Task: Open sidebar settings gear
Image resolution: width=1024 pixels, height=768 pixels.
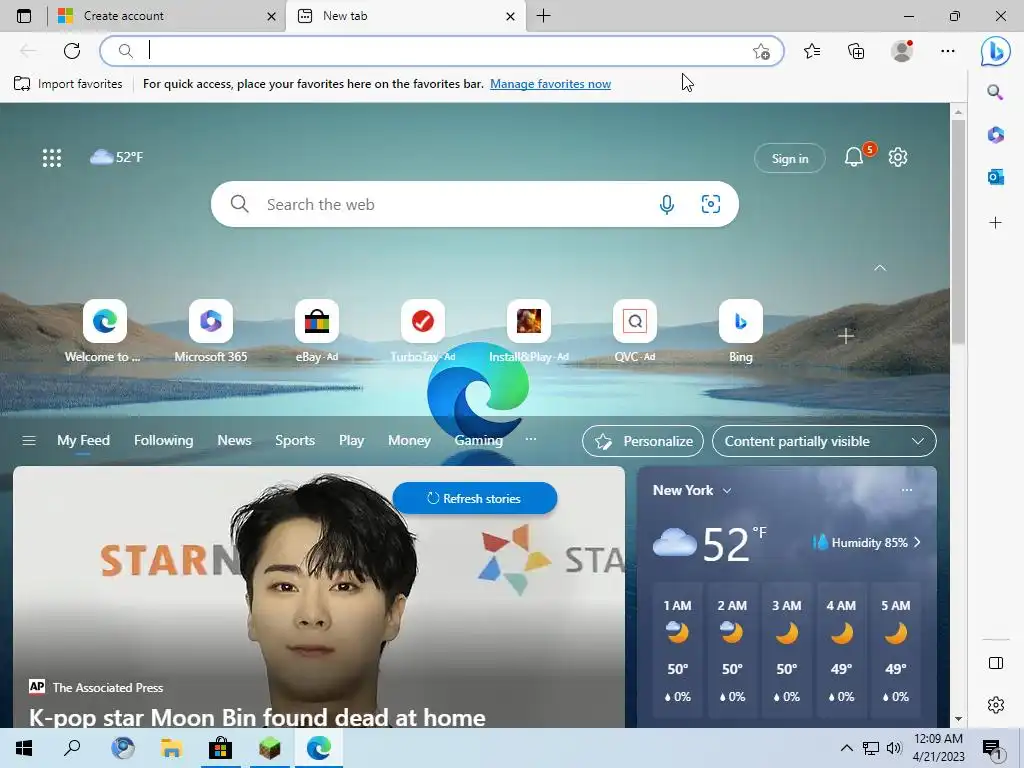Action: click(x=995, y=705)
